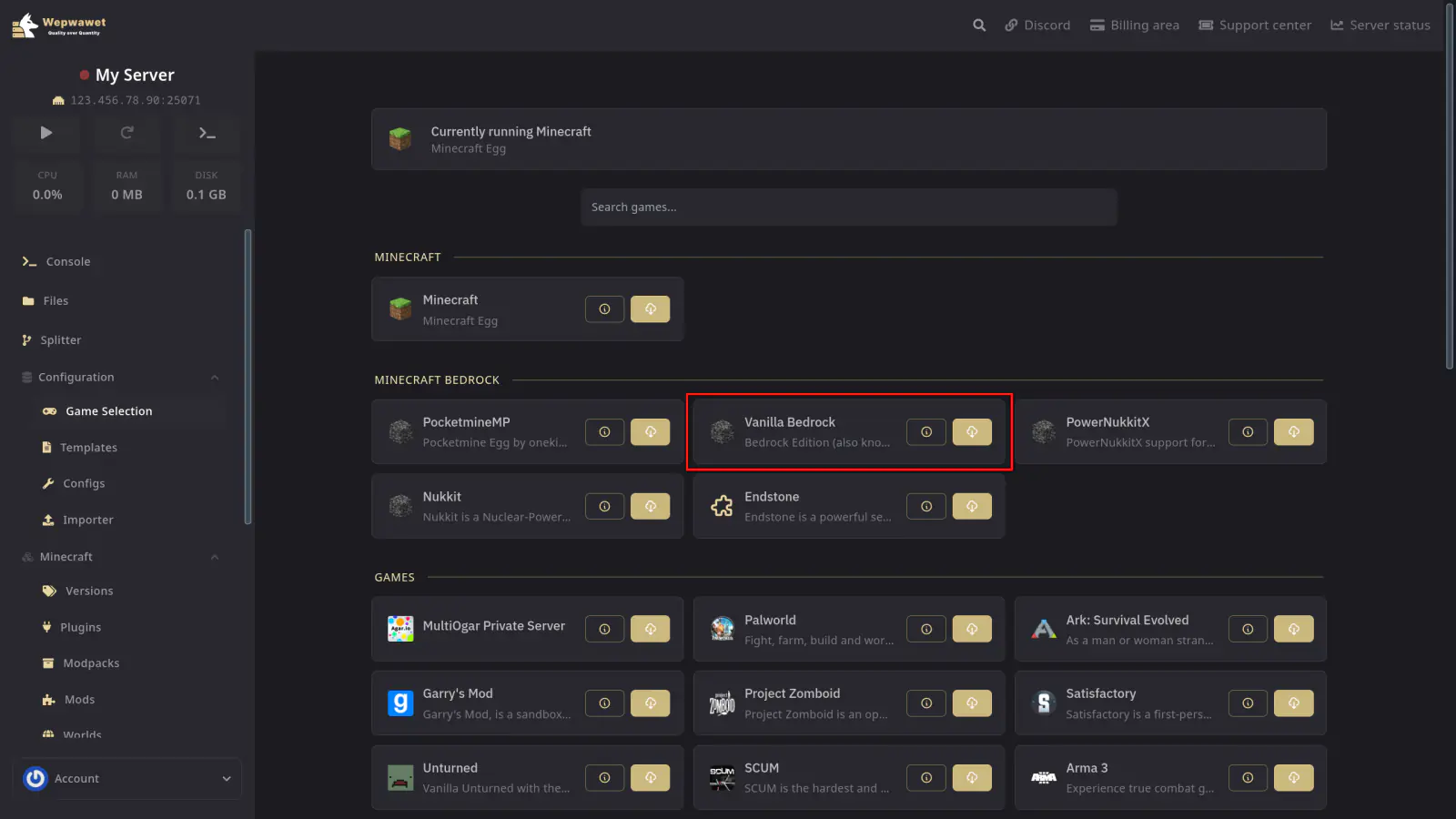
Task: Click the install icon for Endstone
Action: coord(972,507)
